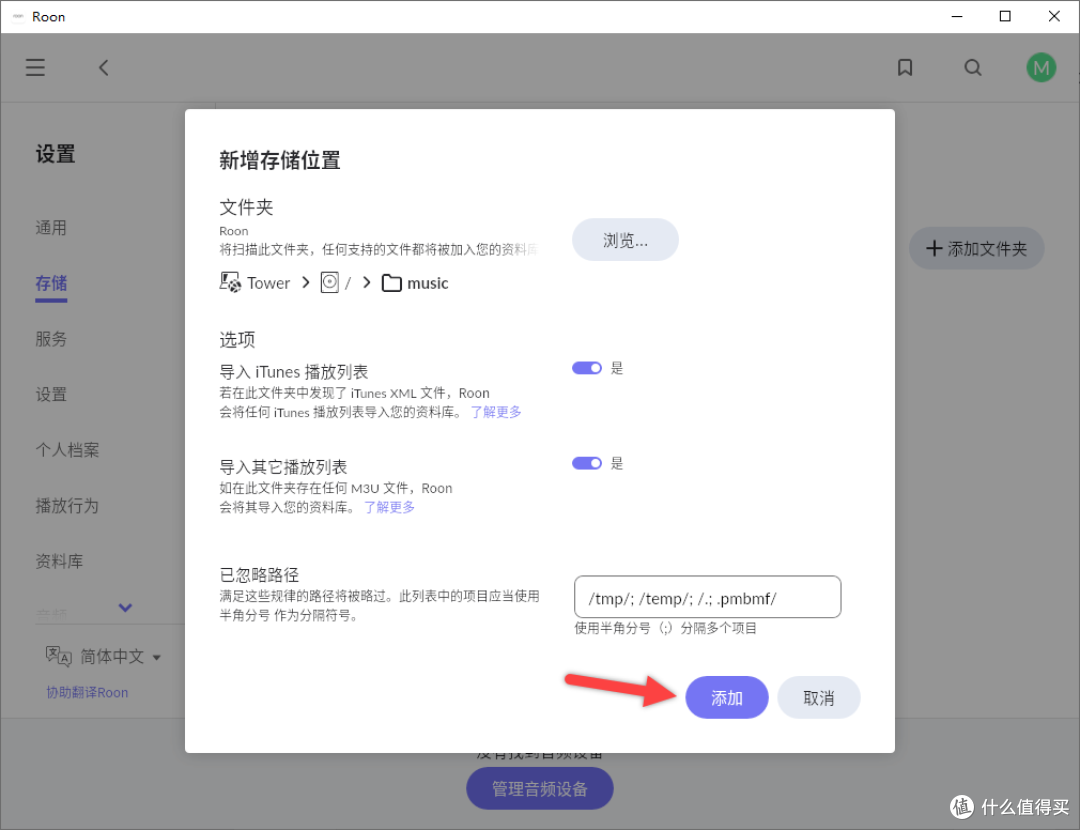Open search with the magnifier icon
The width and height of the screenshot is (1080, 830).
tap(972, 67)
